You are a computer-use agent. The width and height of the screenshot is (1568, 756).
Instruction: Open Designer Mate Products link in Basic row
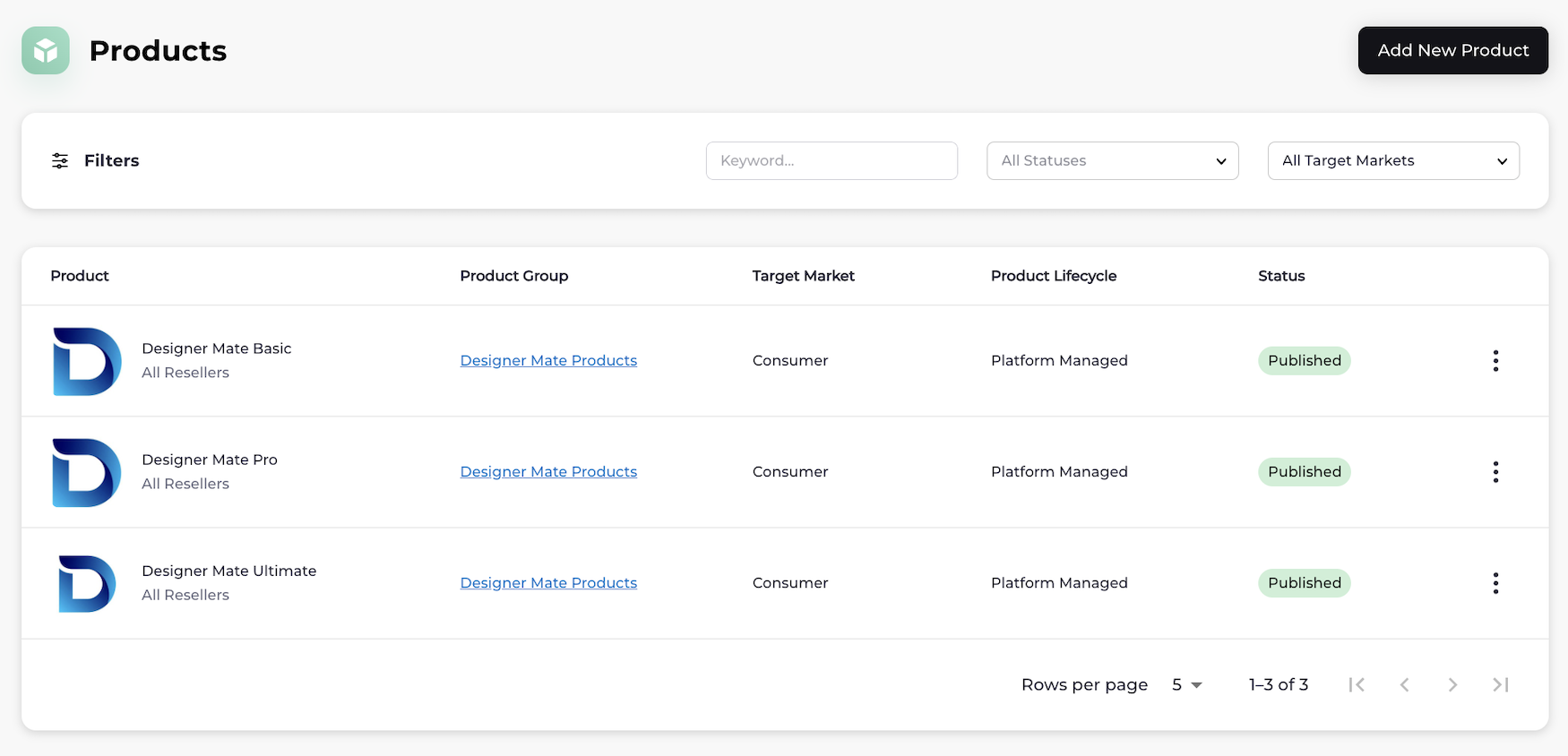548,360
